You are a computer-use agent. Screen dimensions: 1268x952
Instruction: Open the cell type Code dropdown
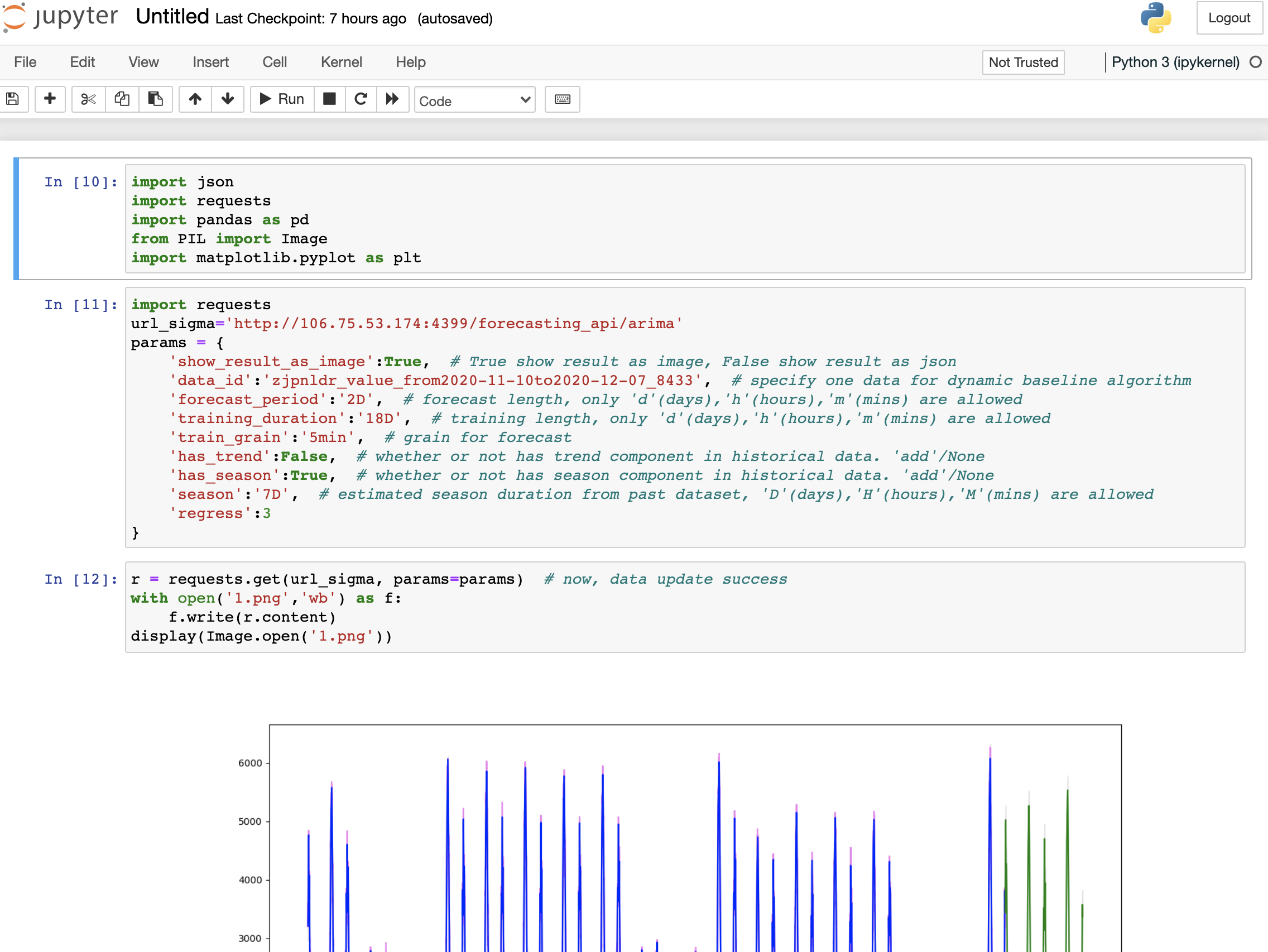474,100
